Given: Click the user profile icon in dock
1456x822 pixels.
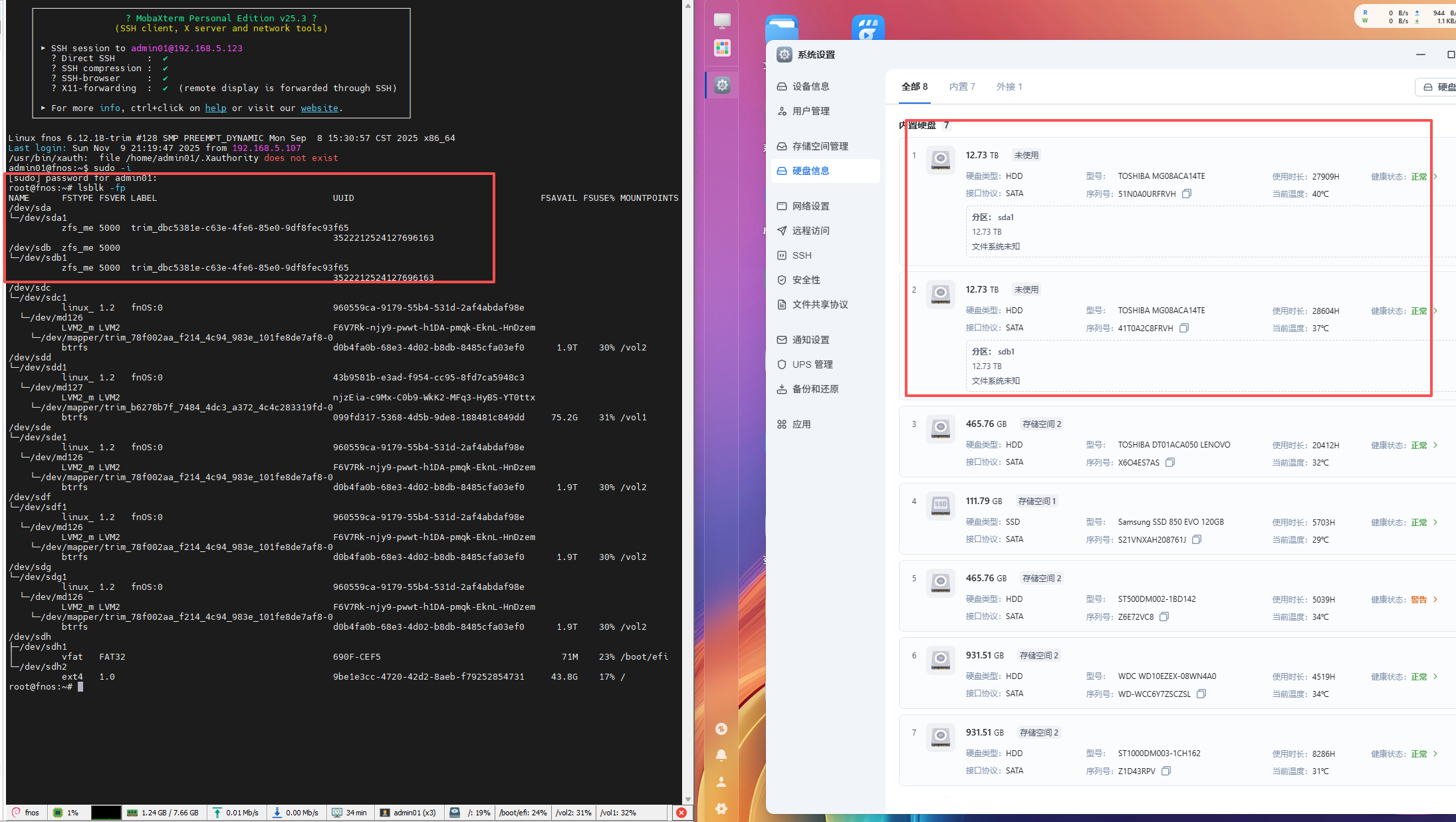Looking at the screenshot, I should click(721, 782).
